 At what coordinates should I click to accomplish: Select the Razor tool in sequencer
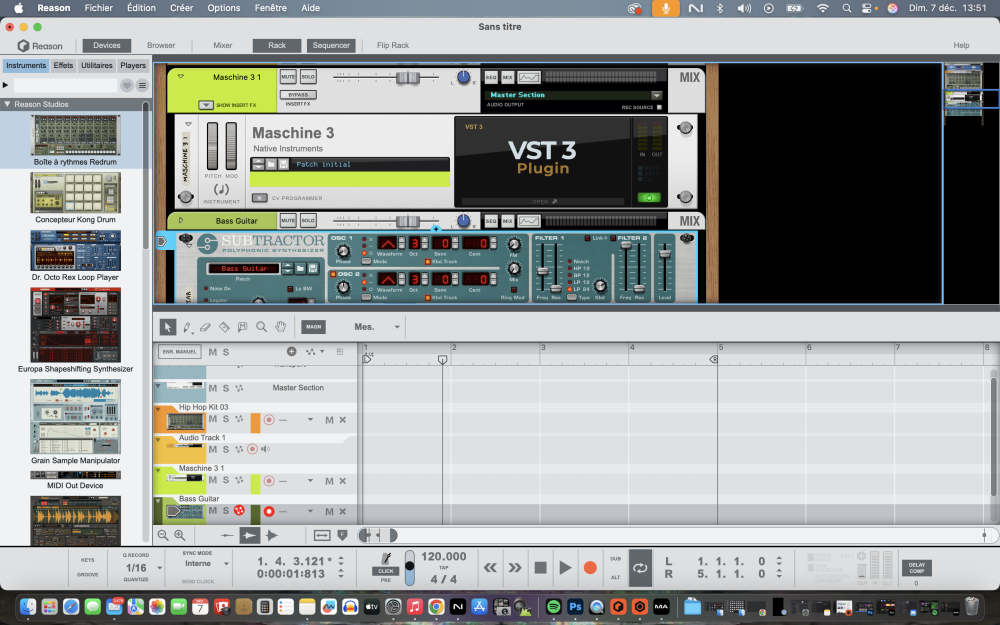click(224, 327)
